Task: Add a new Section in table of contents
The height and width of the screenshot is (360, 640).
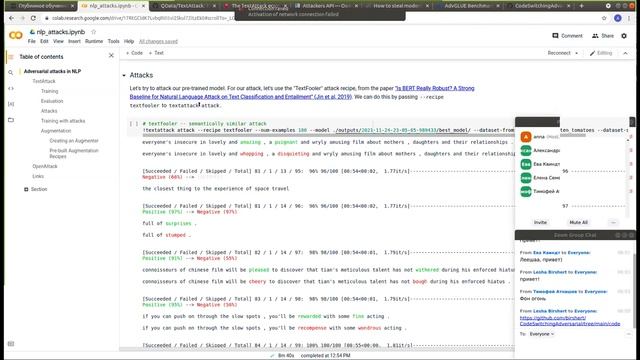Action: [36, 189]
